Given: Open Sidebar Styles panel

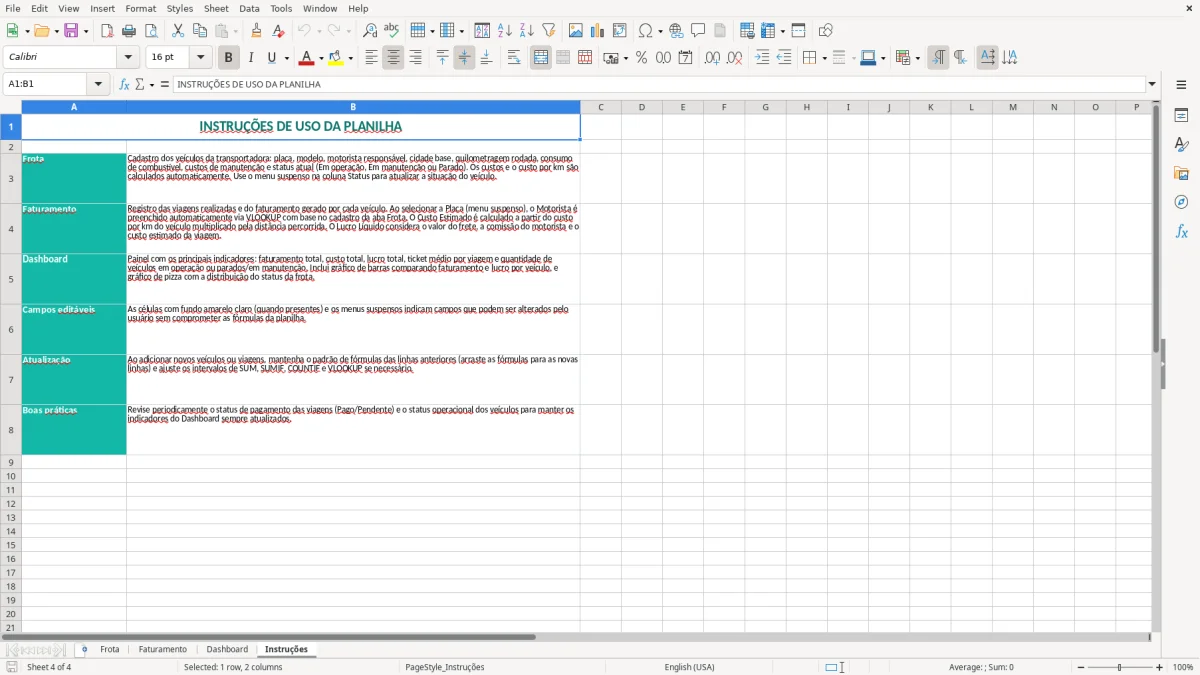Looking at the screenshot, I should coord(1181,145).
